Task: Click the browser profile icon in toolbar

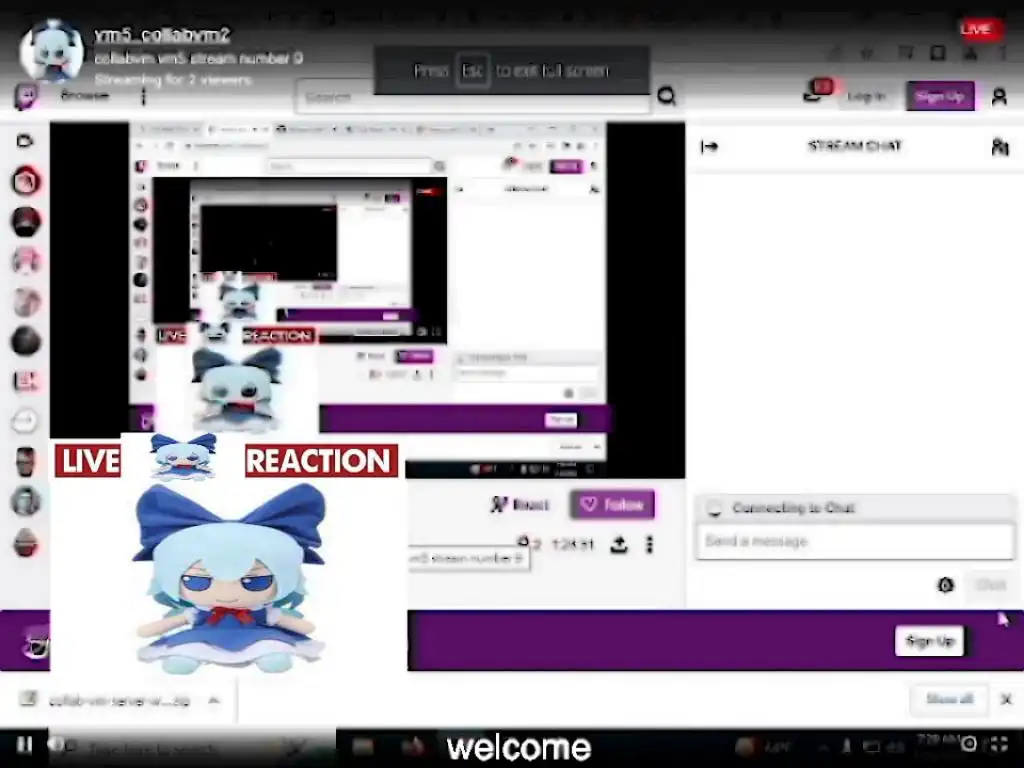Action: (970, 53)
